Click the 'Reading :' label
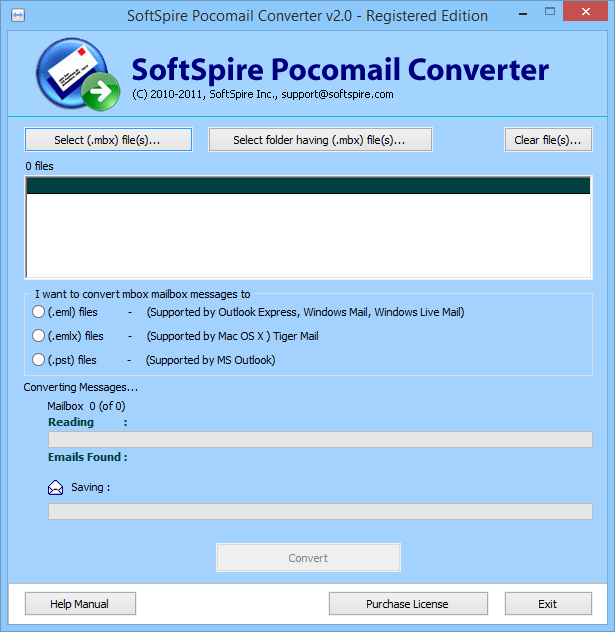This screenshot has width=615, height=632. coord(87,422)
